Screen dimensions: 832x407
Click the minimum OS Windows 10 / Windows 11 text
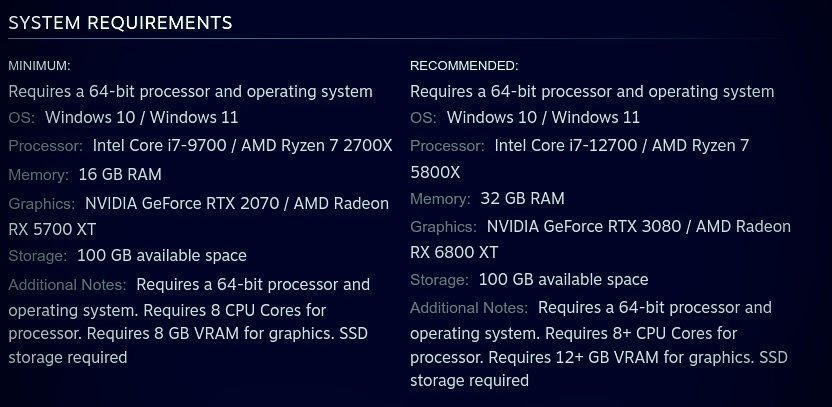pyautogui.click(x=142, y=117)
